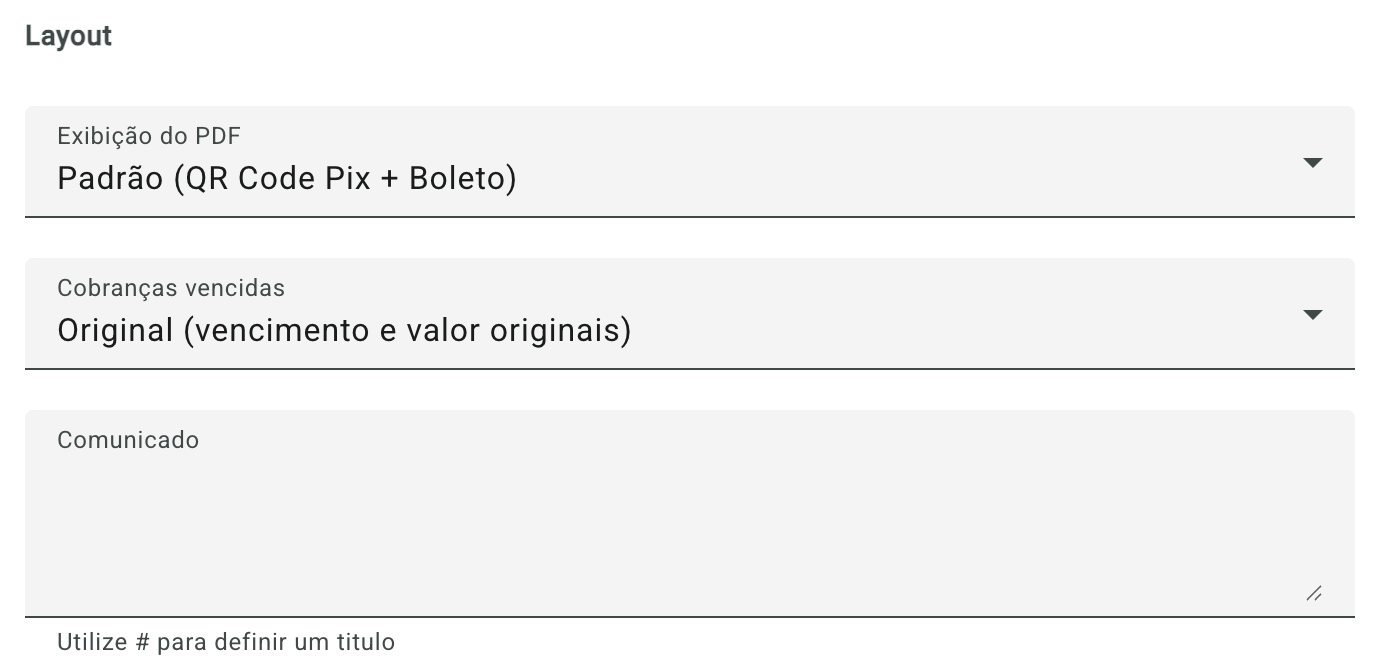Select the "Padrão (QR Code Pix + Boleto)" value
The height and width of the screenshot is (670, 1386).
coord(287,179)
